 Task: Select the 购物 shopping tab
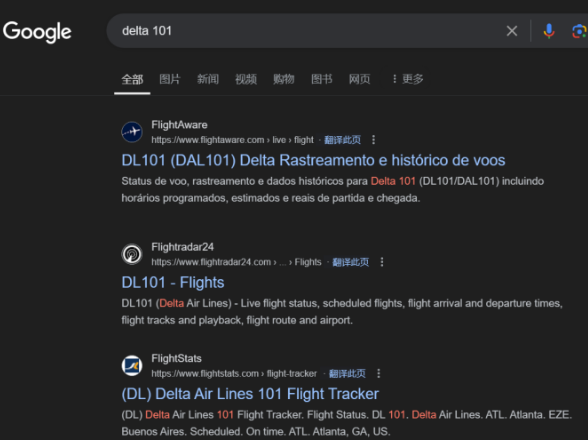[284, 79]
